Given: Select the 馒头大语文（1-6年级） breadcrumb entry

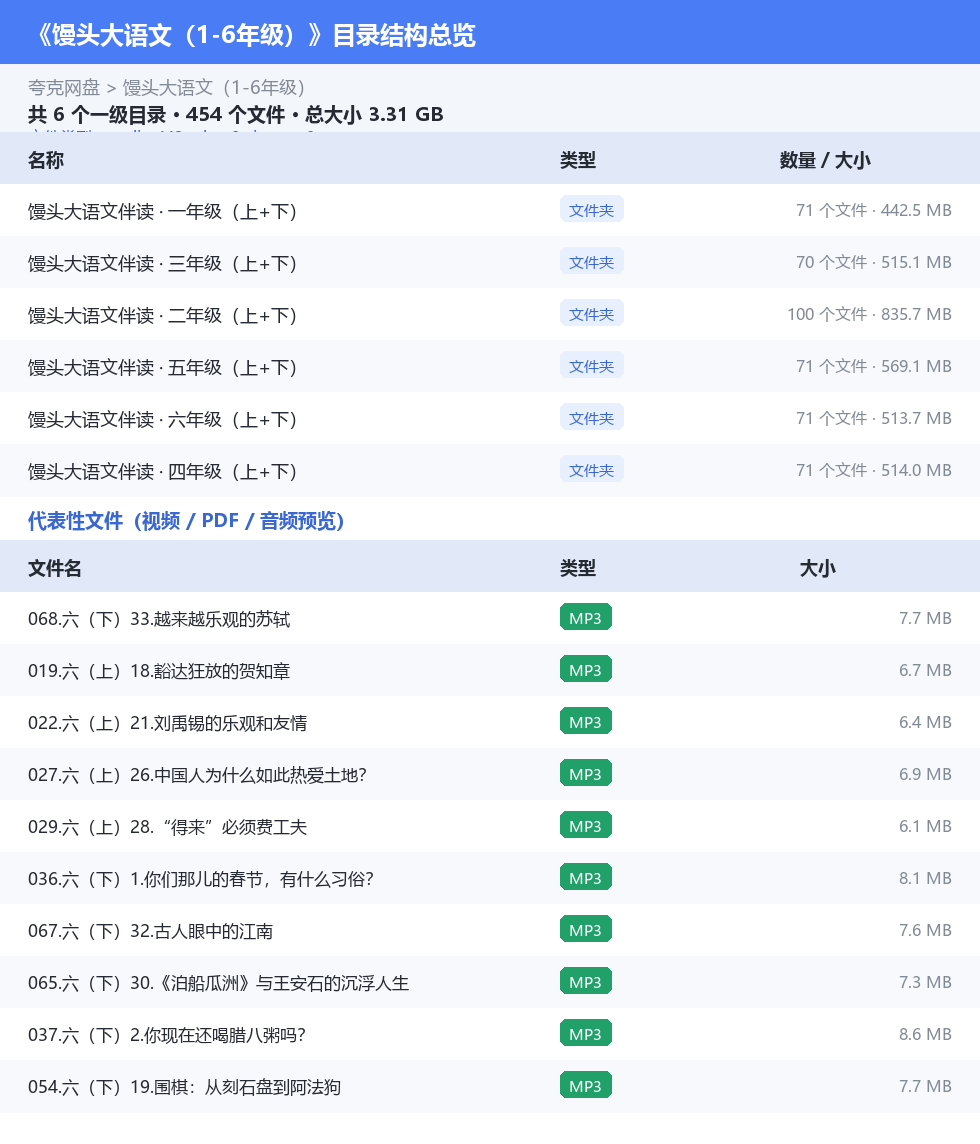Looking at the screenshot, I should [x=214, y=88].
